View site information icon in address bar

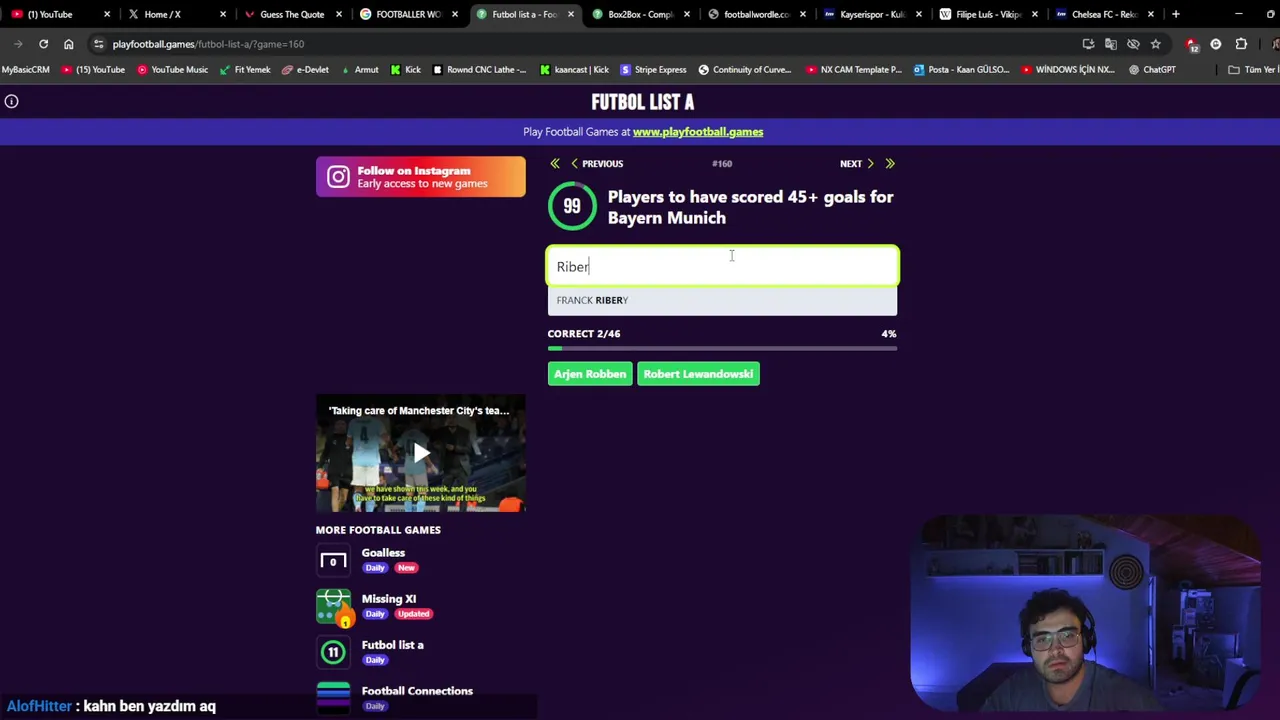click(98, 44)
